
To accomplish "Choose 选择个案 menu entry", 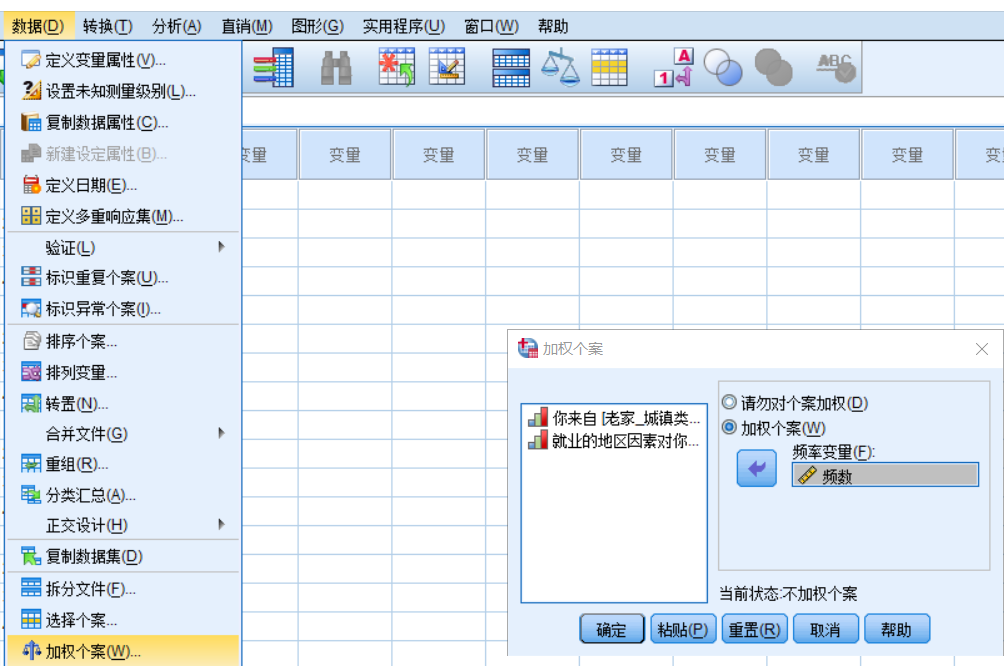I will click(123, 620).
